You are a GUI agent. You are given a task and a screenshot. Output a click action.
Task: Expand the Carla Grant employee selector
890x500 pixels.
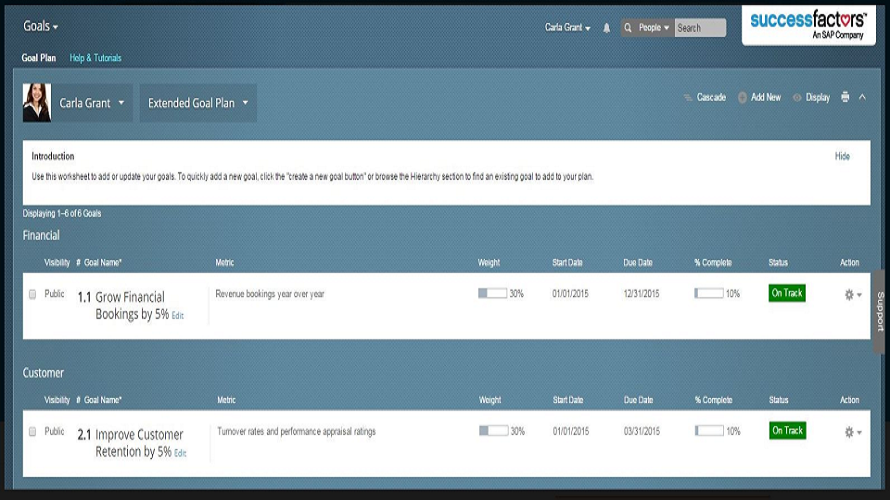tap(92, 103)
